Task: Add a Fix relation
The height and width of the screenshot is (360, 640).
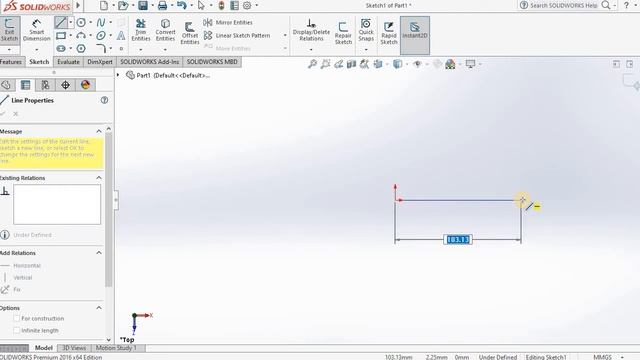Action: click(11, 289)
